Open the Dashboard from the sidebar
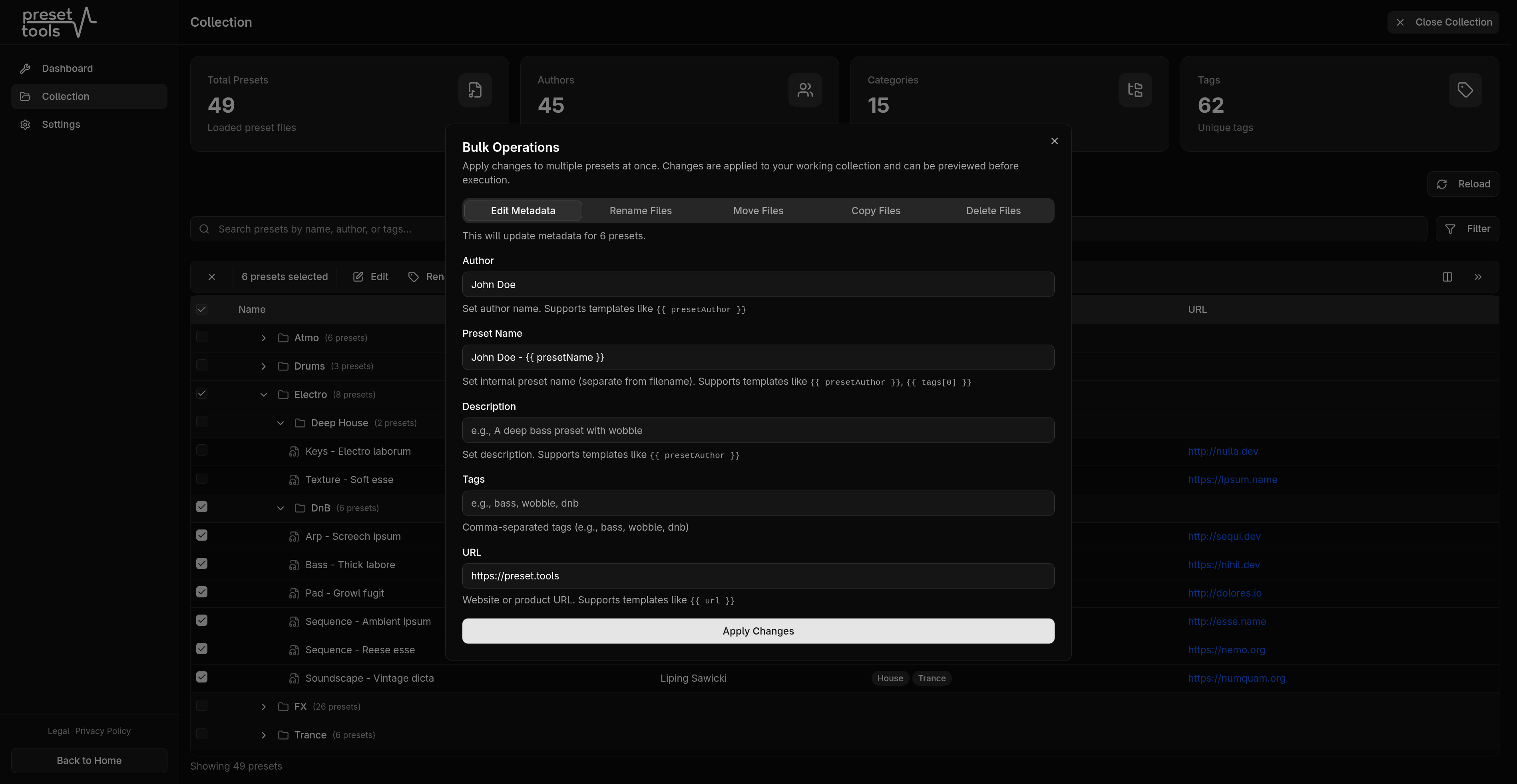Viewport: 1517px width, 784px height. [67, 68]
